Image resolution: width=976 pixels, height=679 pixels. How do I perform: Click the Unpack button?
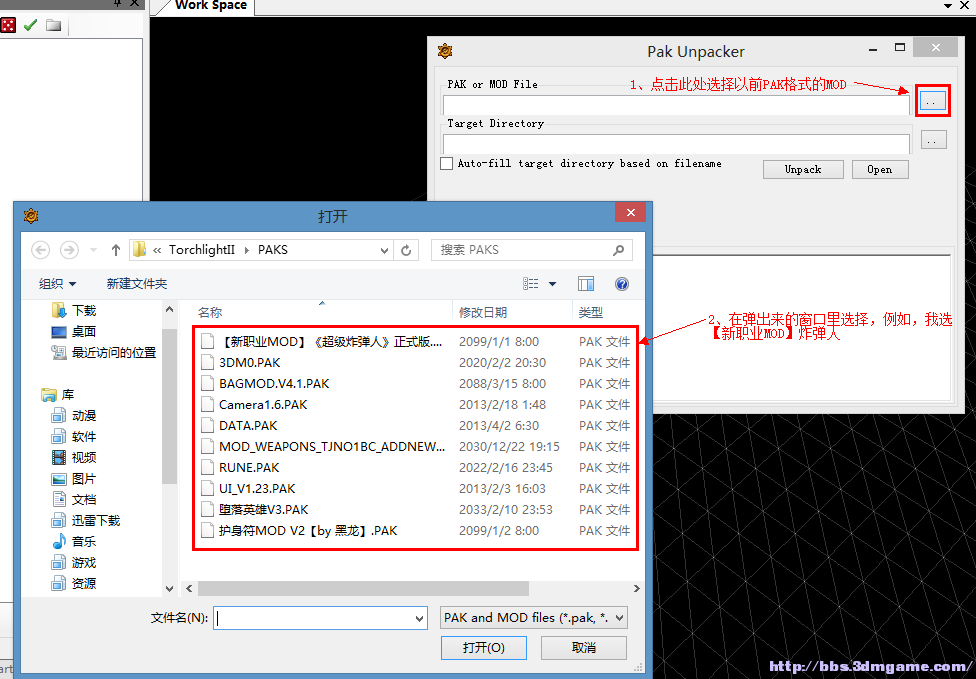[x=803, y=169]
